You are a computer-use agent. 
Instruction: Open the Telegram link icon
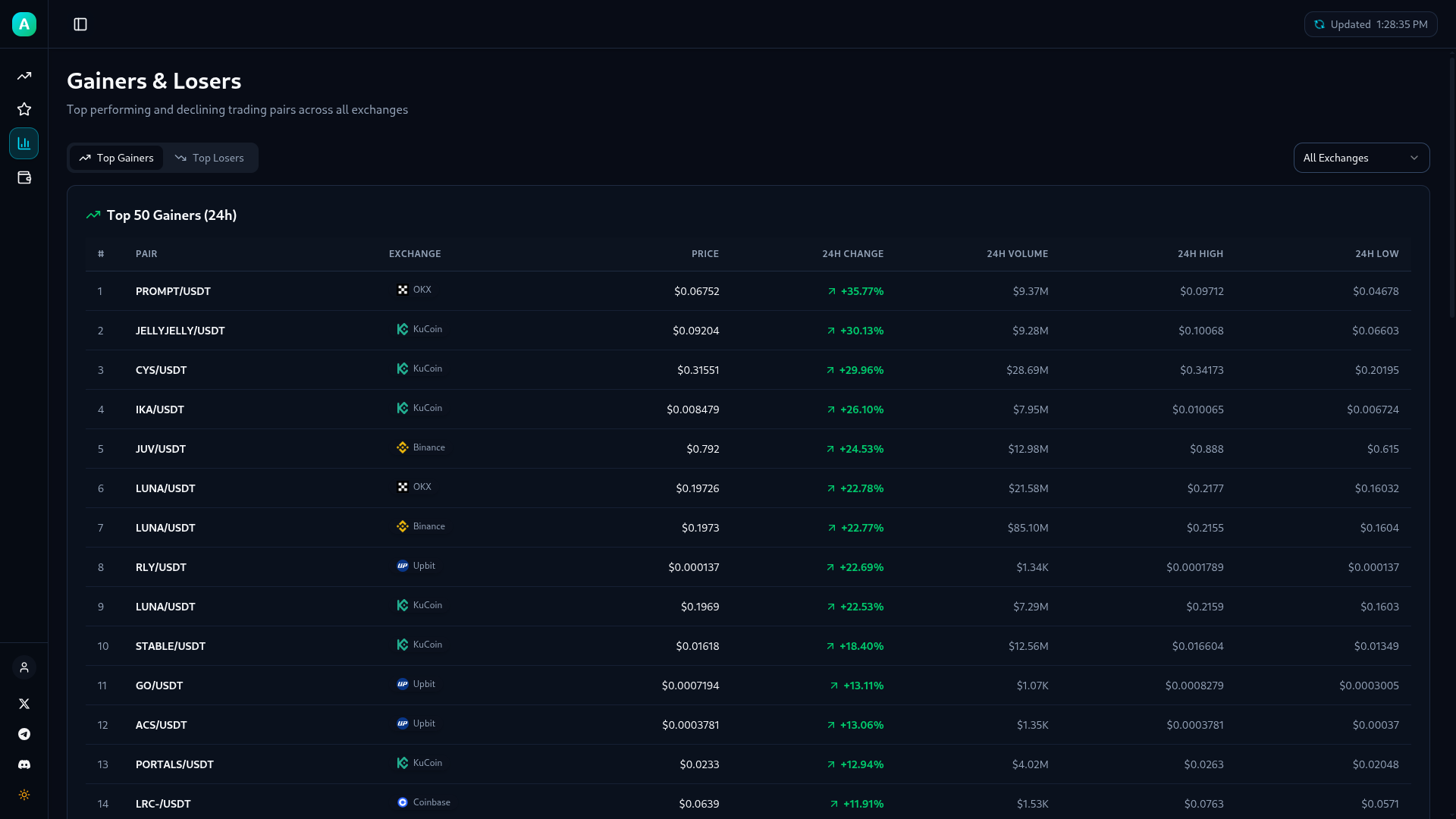pyautogui.click(x=24, y=734)
